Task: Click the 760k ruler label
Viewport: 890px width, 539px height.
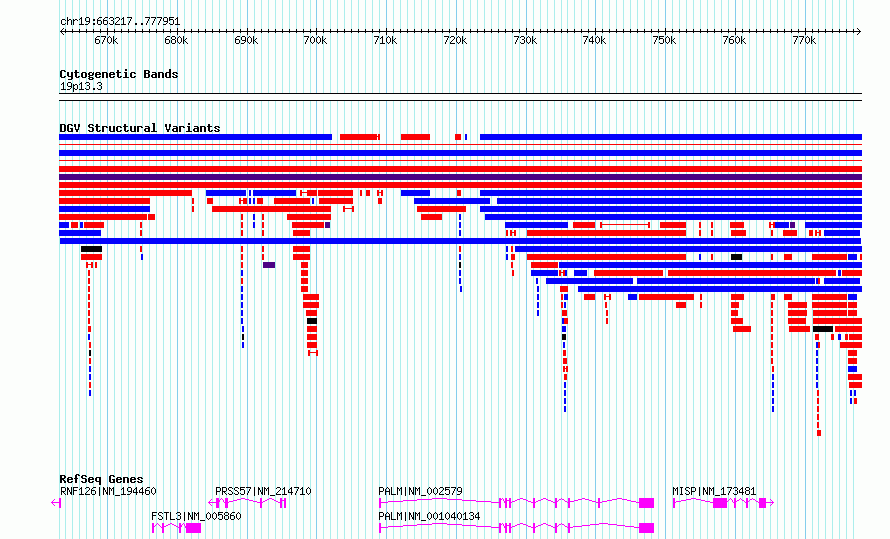Action: click(734, 41)
